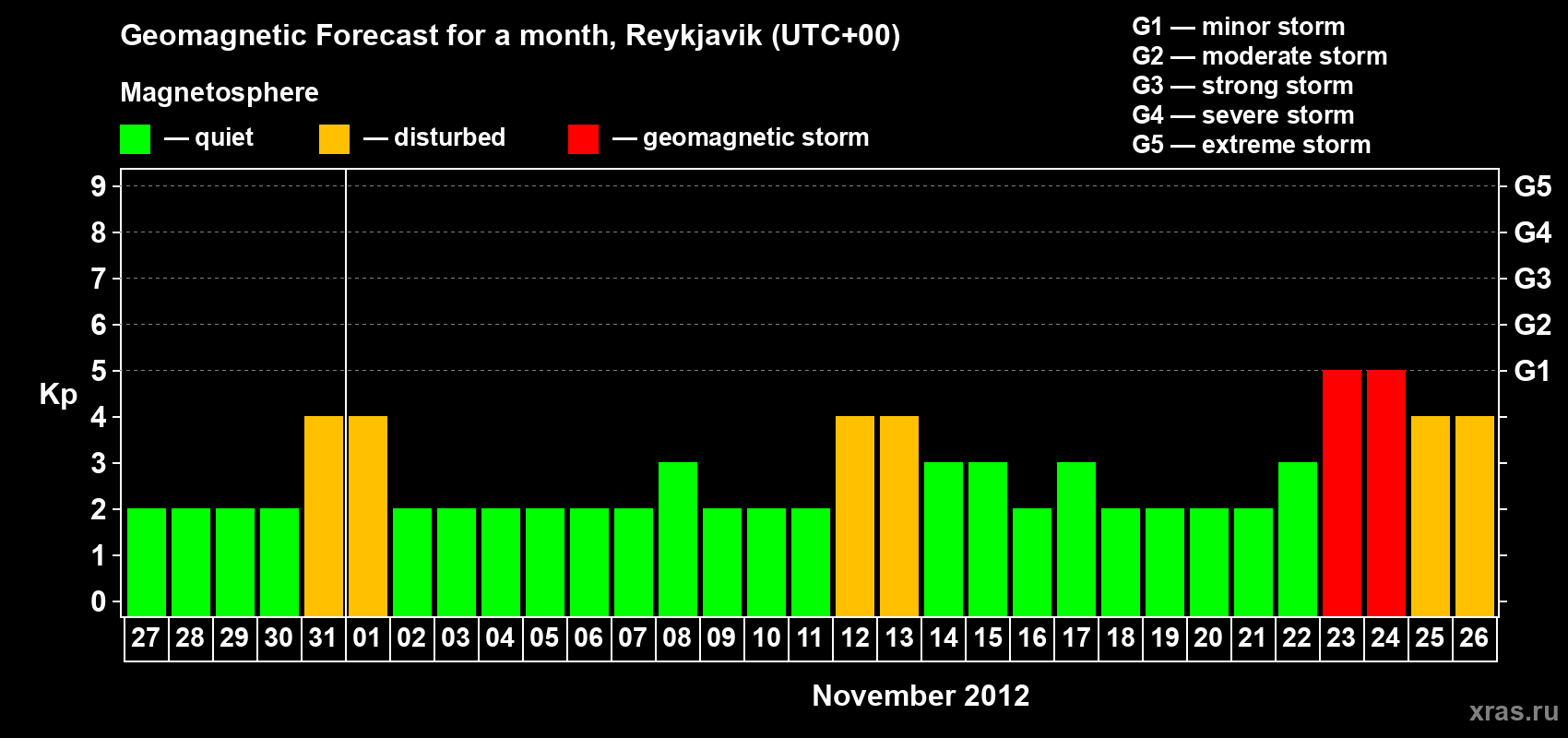Click Kp value 9 on left axis
Screen dimensions: 1568x738
click(99, 186)
